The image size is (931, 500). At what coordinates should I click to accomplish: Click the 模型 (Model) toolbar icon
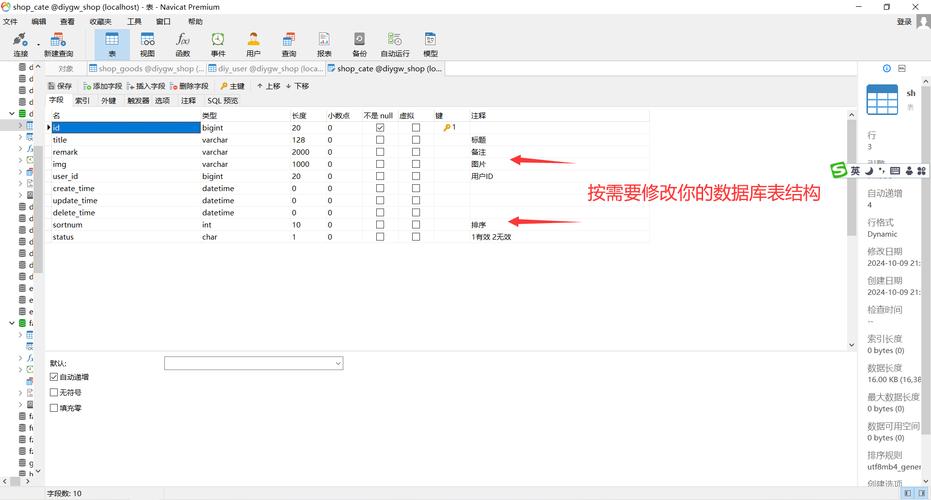coord(430,44)
